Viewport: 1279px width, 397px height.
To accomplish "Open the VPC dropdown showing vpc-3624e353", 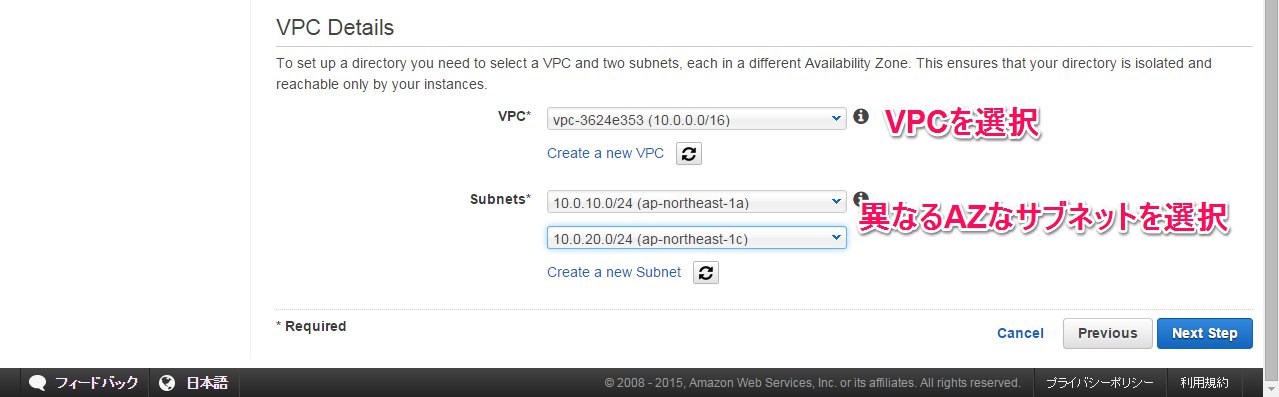I will pyautogui.click(x=697, y=119).
